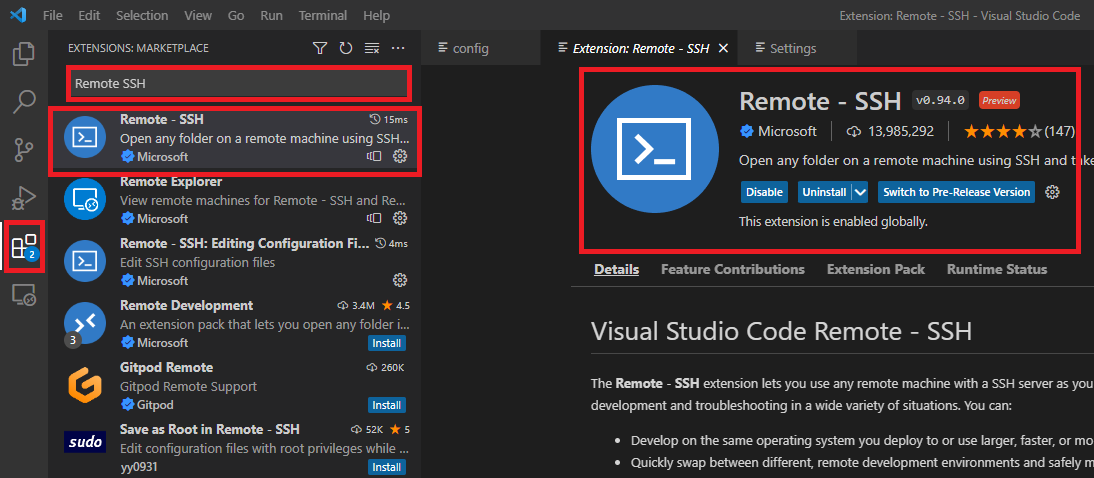This screenshot has width=1094, height=478.
Task: Install the Remote Development extension pack
Action: [x=387, y=343]
